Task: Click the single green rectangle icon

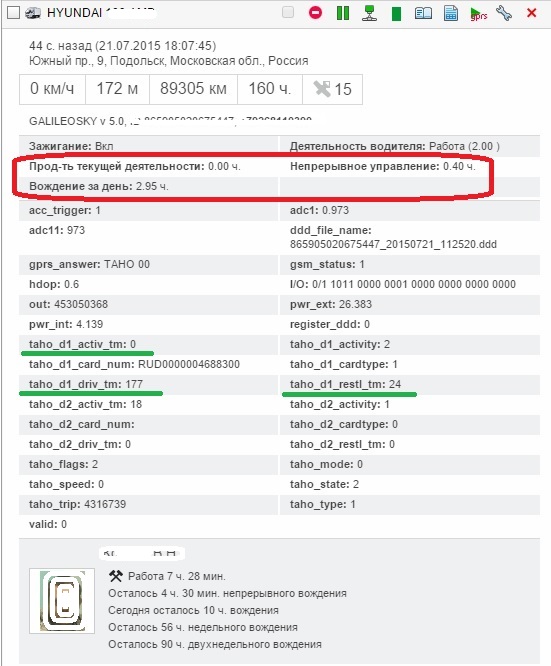Action: click(396, 13)
